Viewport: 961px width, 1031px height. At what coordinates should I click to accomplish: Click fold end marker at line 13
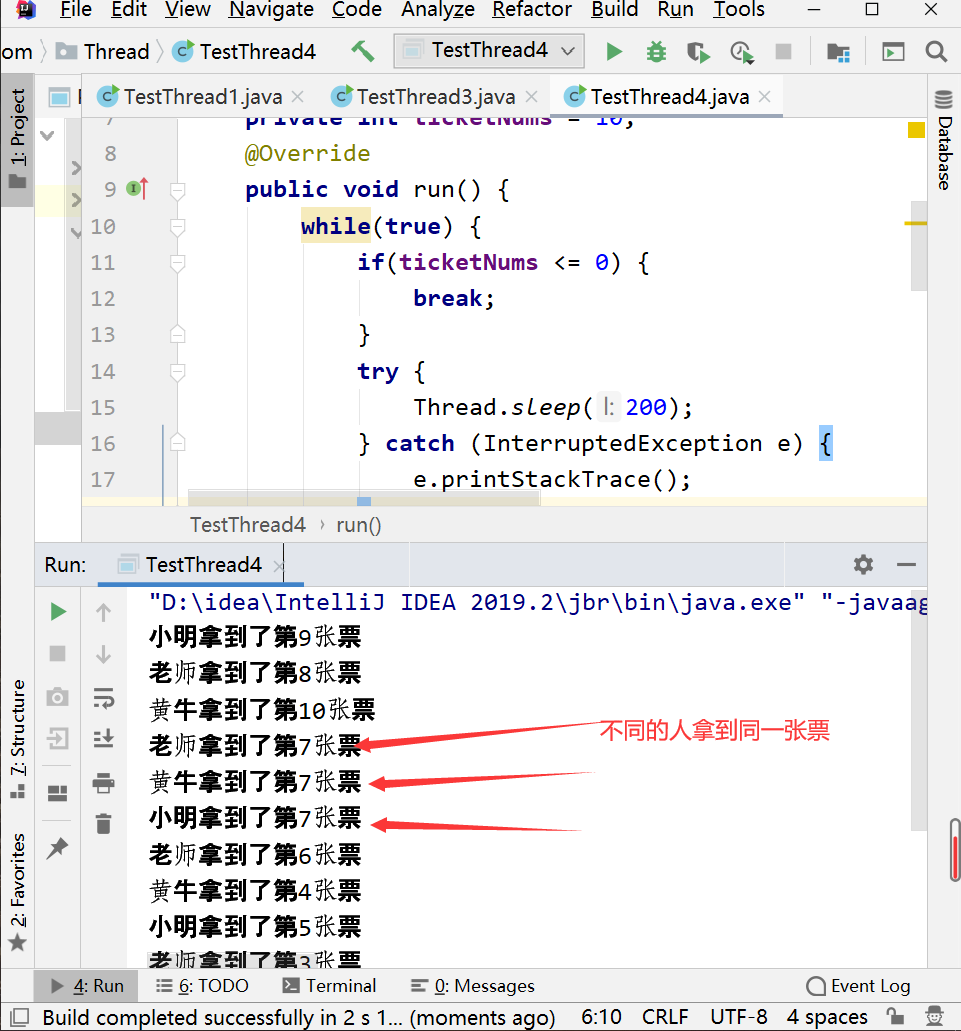(x=177, y=334)
